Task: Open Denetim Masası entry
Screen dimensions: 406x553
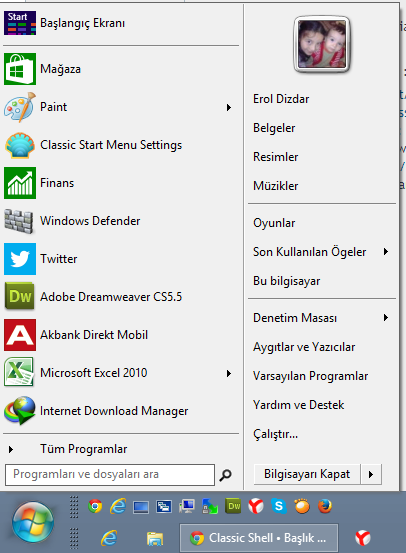Action: pyautogui.click(x=295, y=318)
